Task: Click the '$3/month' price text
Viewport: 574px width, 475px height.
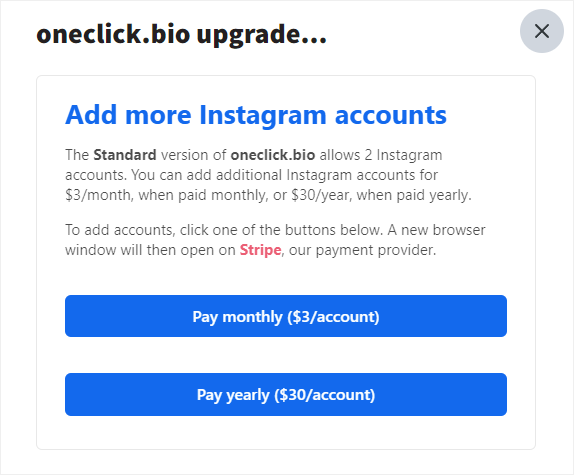Action: tap(99, 195)
